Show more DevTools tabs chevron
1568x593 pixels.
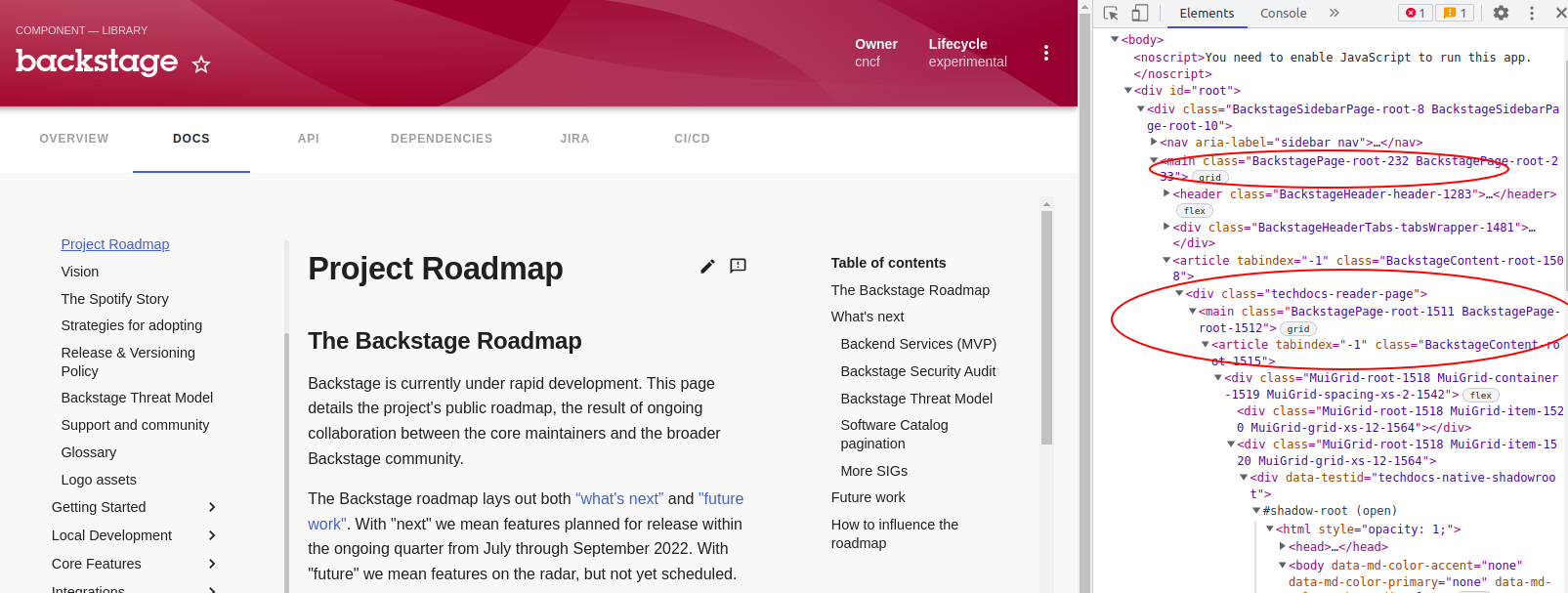click(x=1335, y=13)
